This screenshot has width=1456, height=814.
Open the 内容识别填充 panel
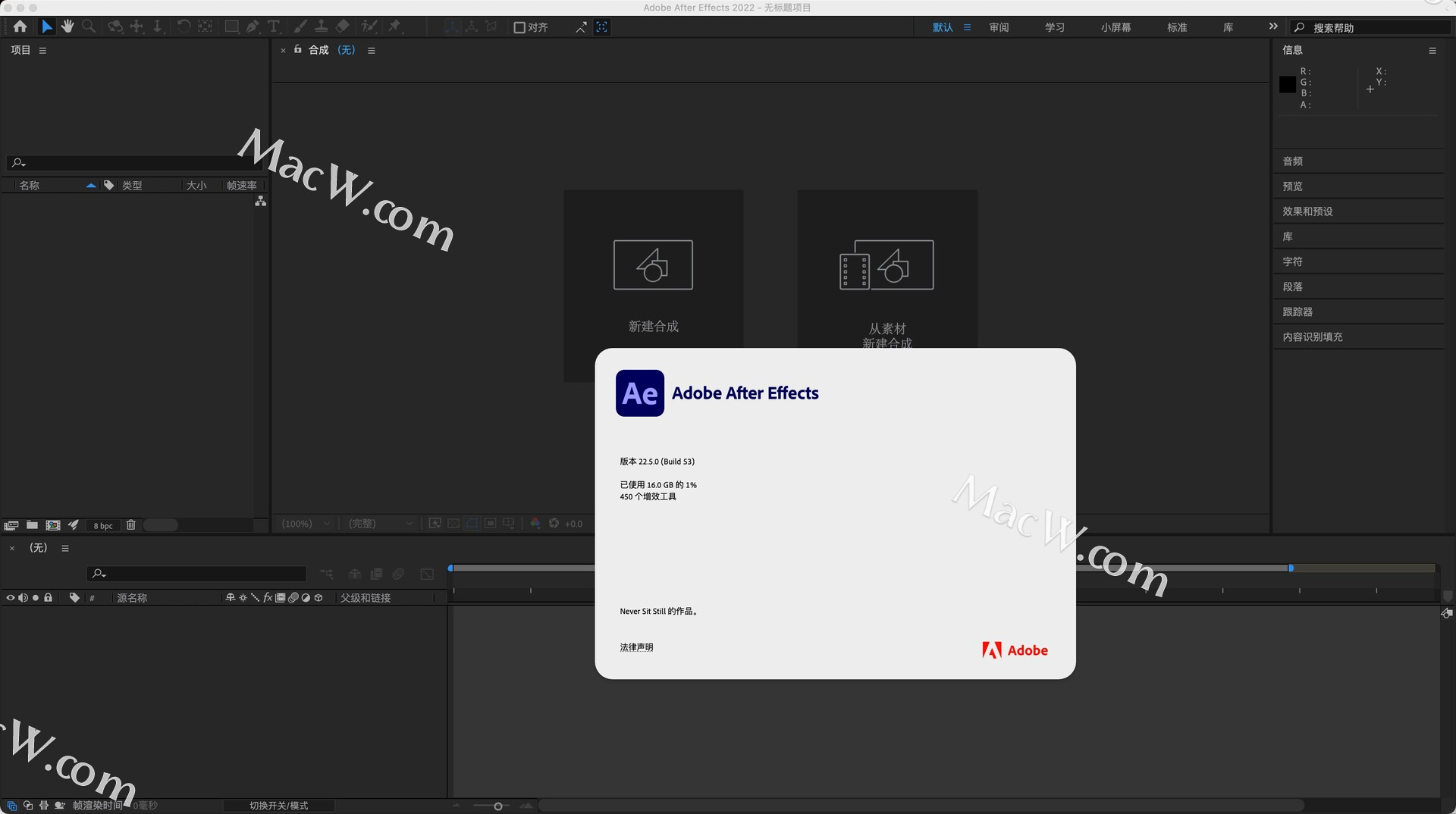(x=1357, y=337)
